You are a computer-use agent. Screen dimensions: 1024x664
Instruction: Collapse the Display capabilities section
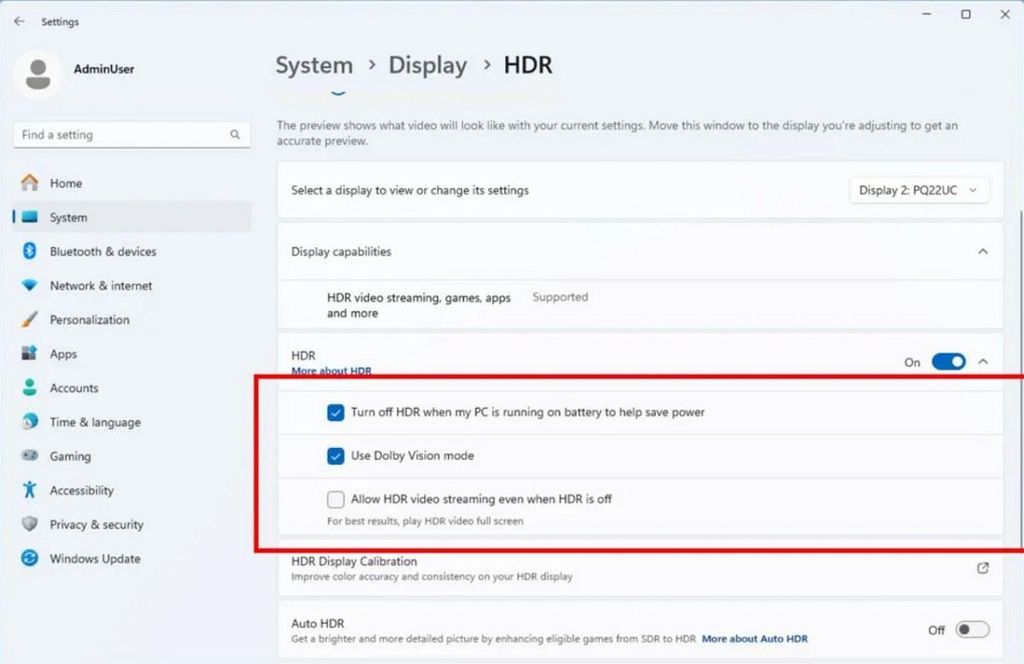[981, 251]
